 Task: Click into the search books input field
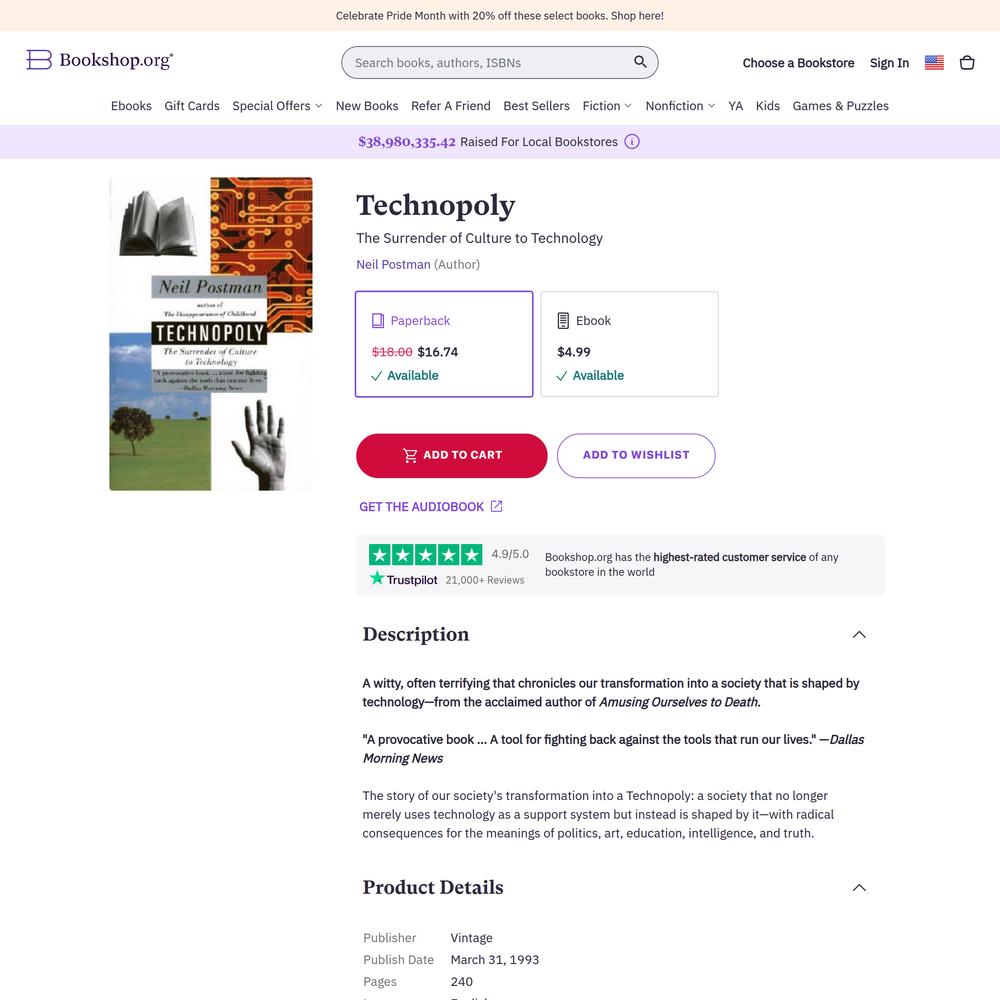(488, 62)
